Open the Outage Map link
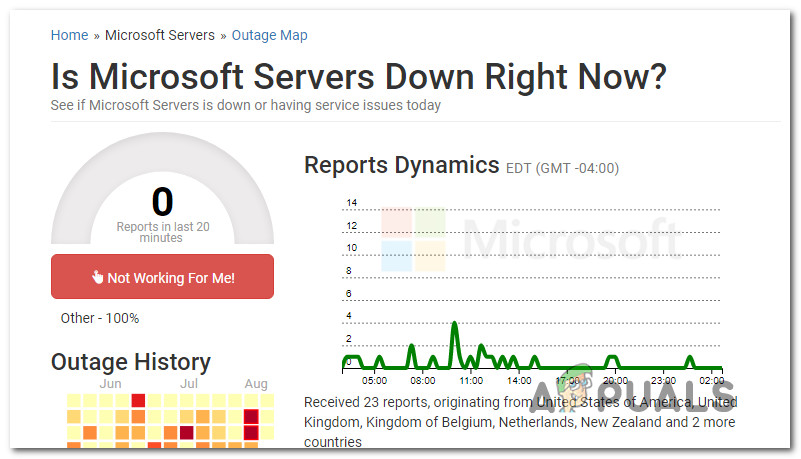Viewport: 801px width, 459px height. 269,35
